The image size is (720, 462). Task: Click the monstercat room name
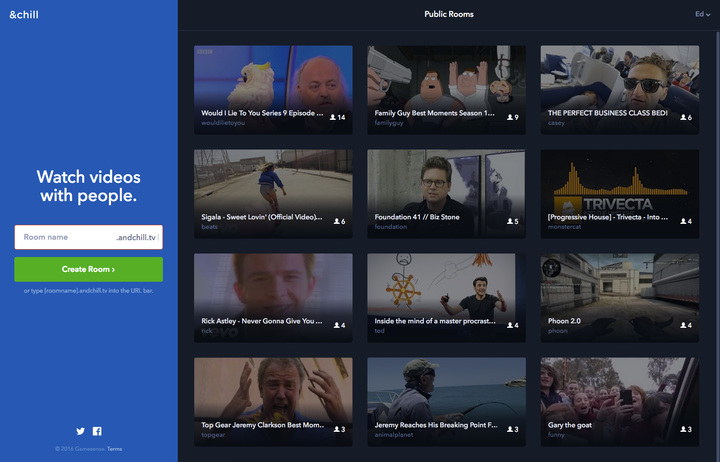(564, 227)
